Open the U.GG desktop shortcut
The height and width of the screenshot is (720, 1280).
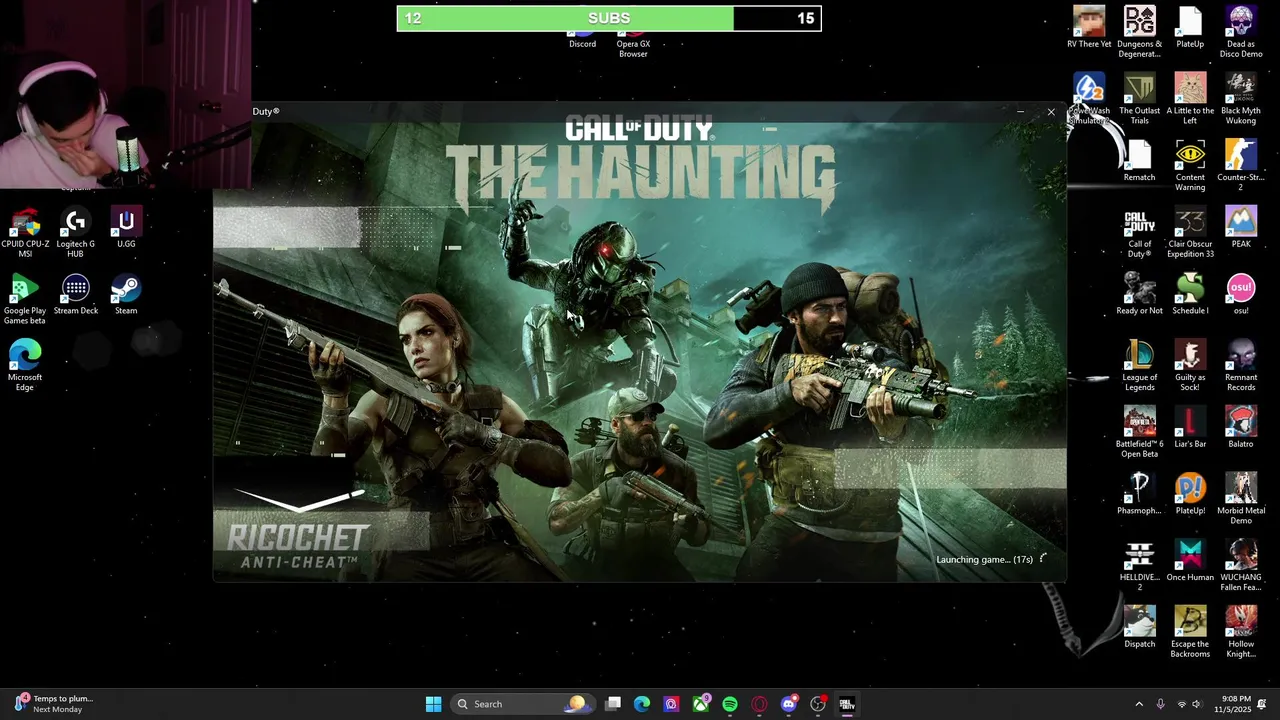126,227
